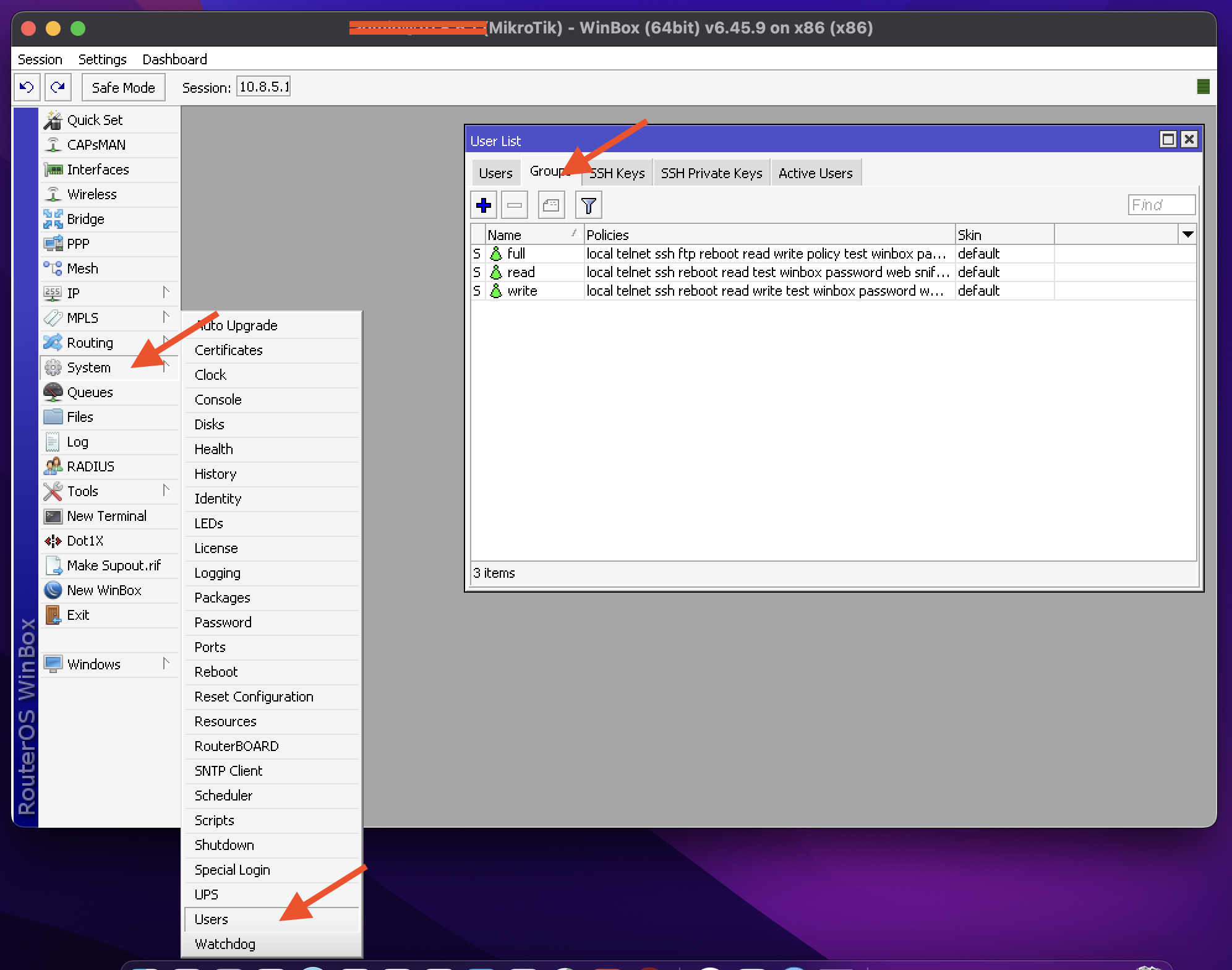Close the User List window

point(1189,139)
